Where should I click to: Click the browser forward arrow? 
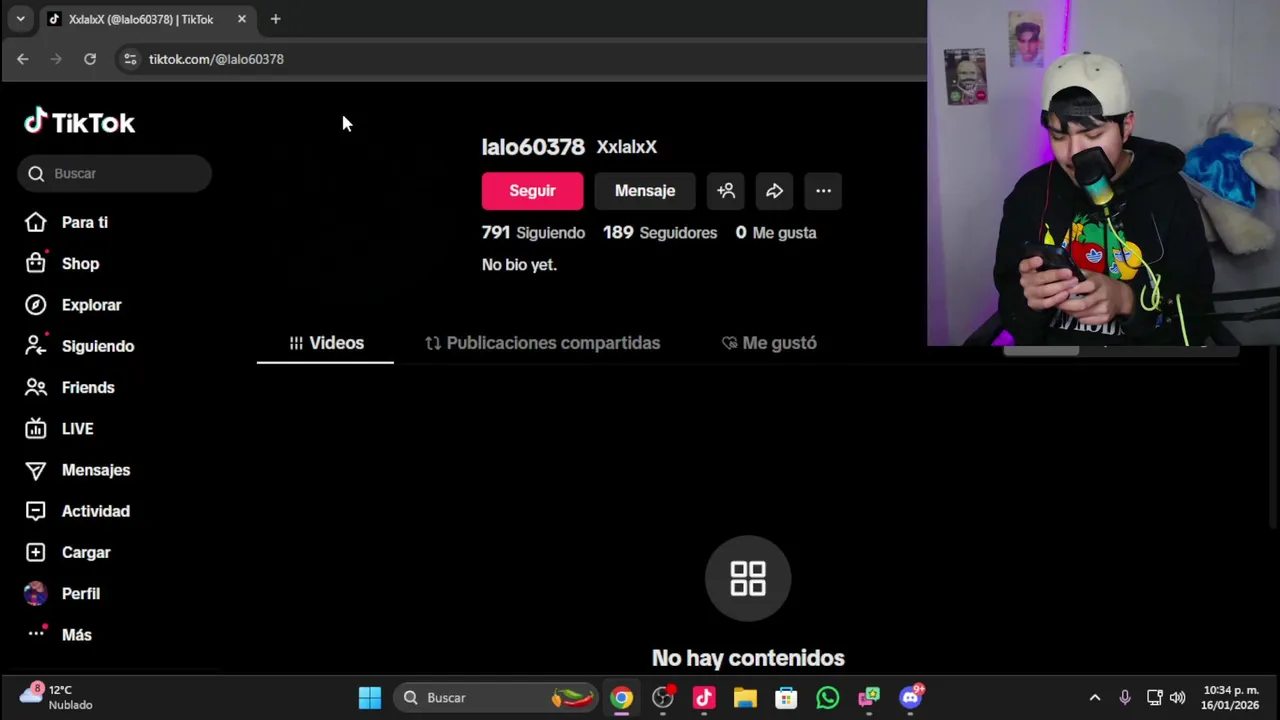point(56,59)
